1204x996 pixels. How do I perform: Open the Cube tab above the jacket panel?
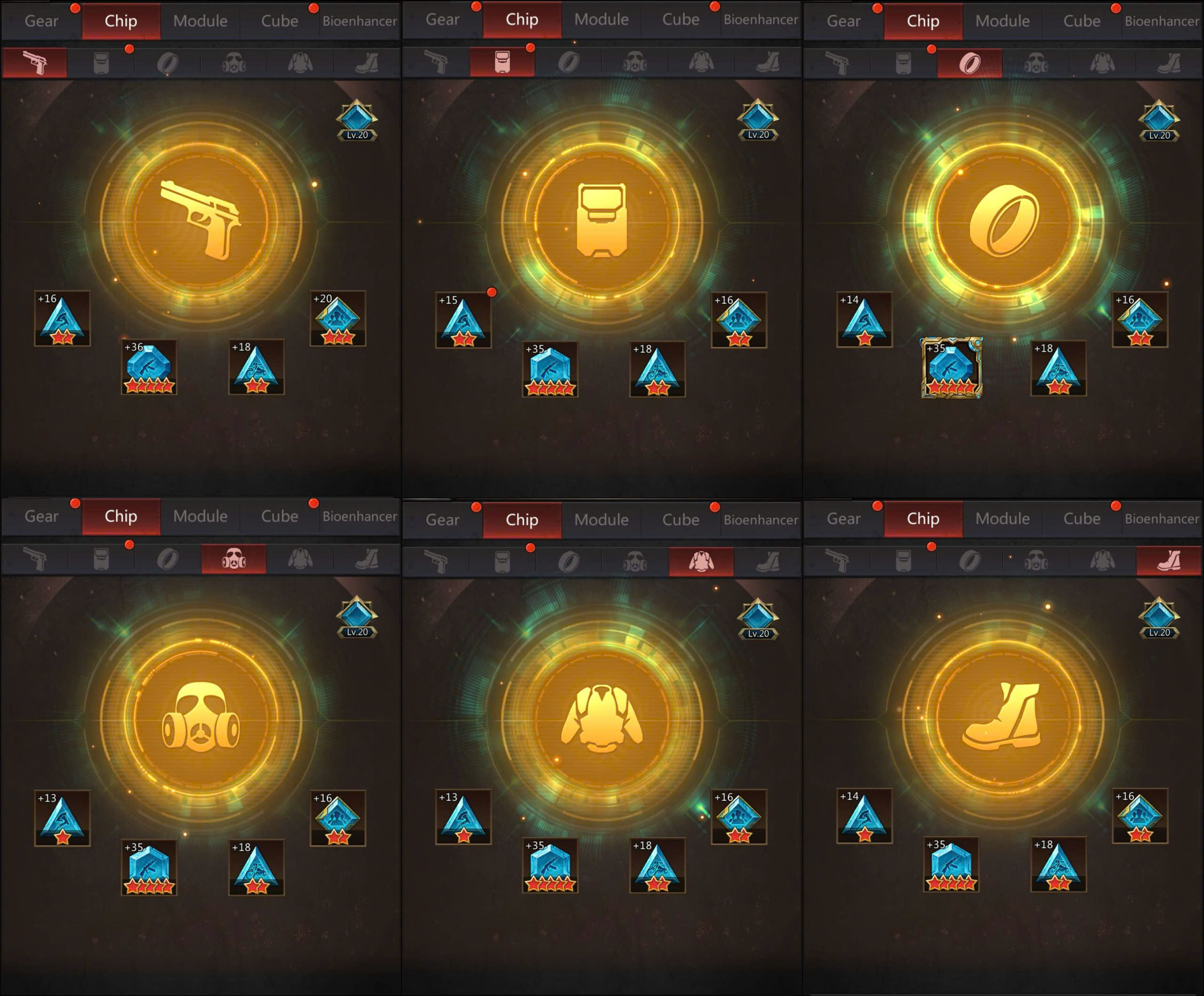coord(681,520)
